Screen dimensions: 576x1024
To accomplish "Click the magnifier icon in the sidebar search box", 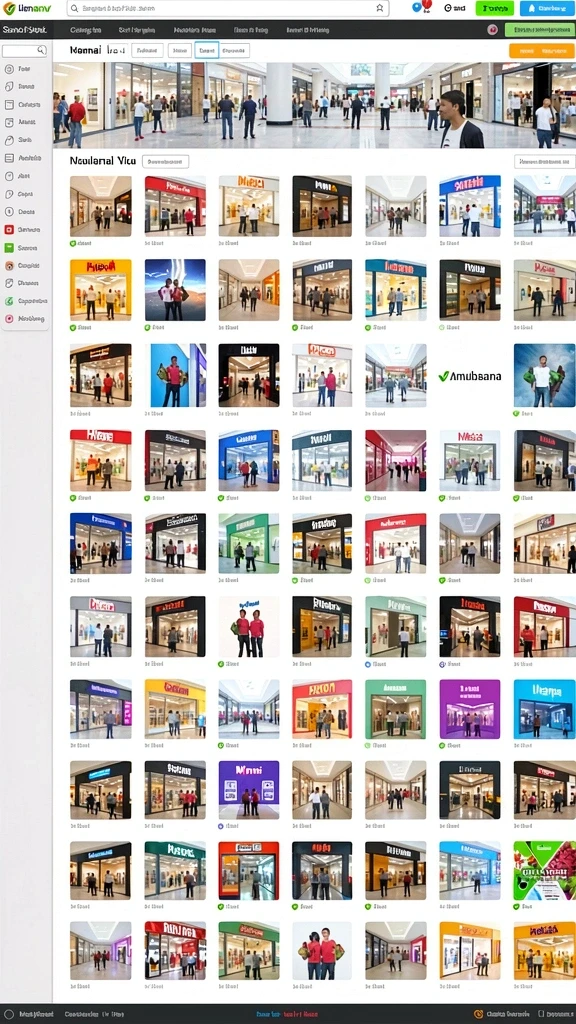I will pyautogui.click(x=41, y=50).
